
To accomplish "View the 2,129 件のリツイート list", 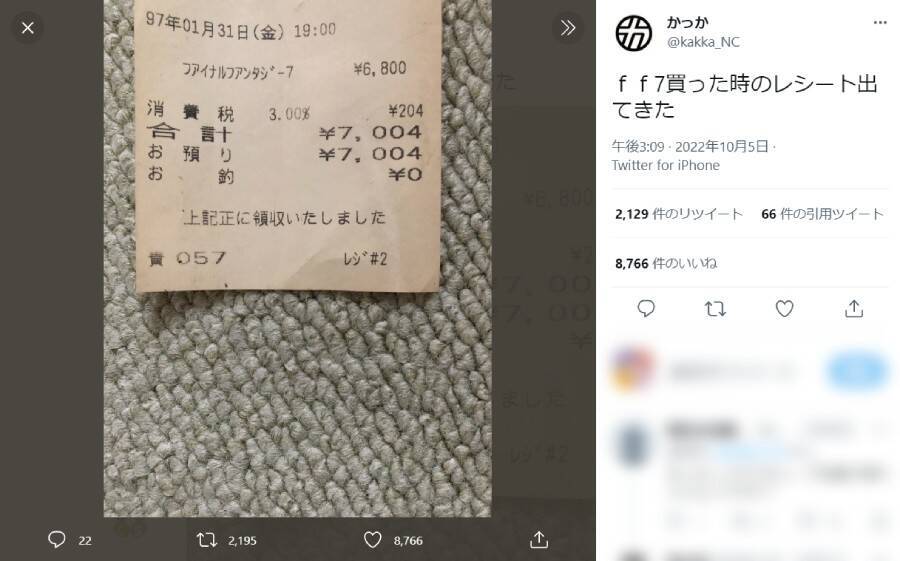I will [679, 214].
